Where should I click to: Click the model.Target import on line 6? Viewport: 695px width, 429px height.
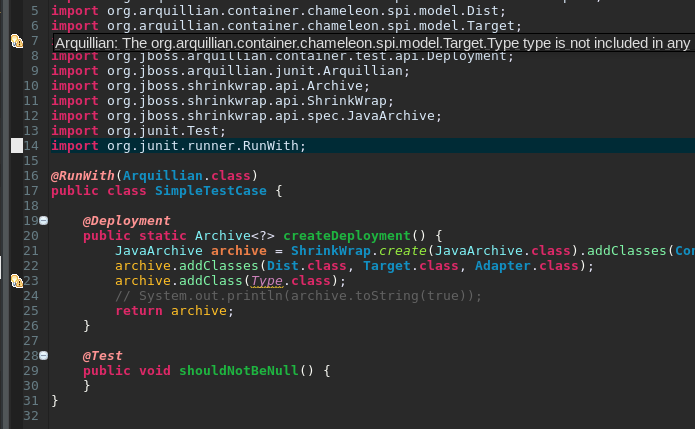[286, 26]
